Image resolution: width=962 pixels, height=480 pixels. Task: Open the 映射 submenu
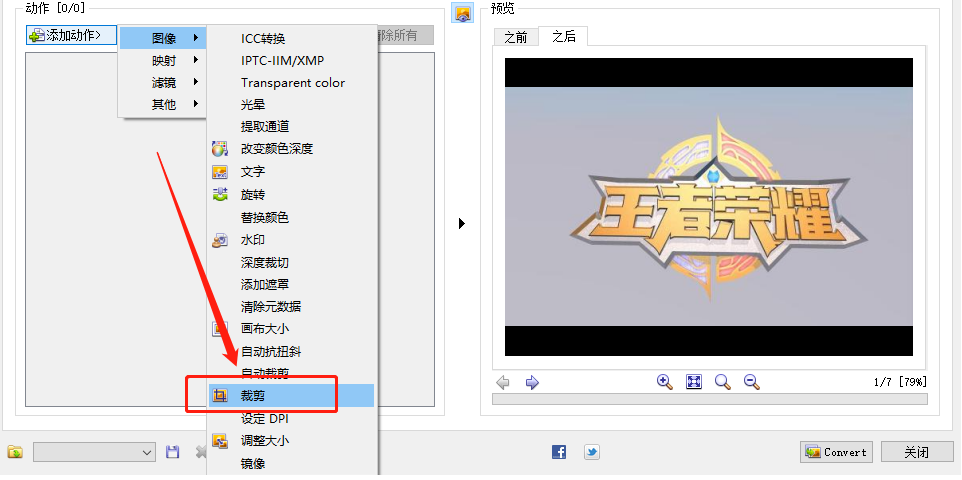[x=163, y=60]
